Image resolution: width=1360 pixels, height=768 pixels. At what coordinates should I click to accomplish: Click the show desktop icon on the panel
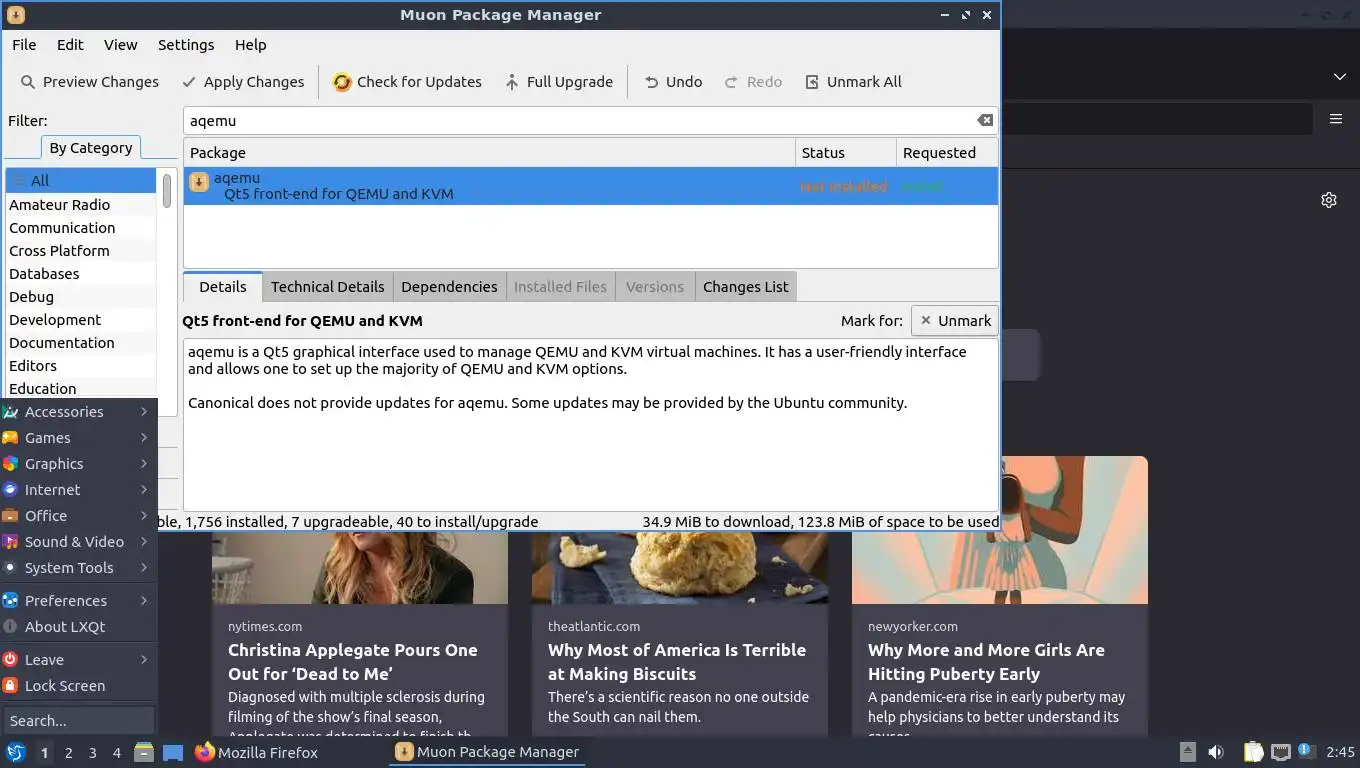(x=173, y=752)
